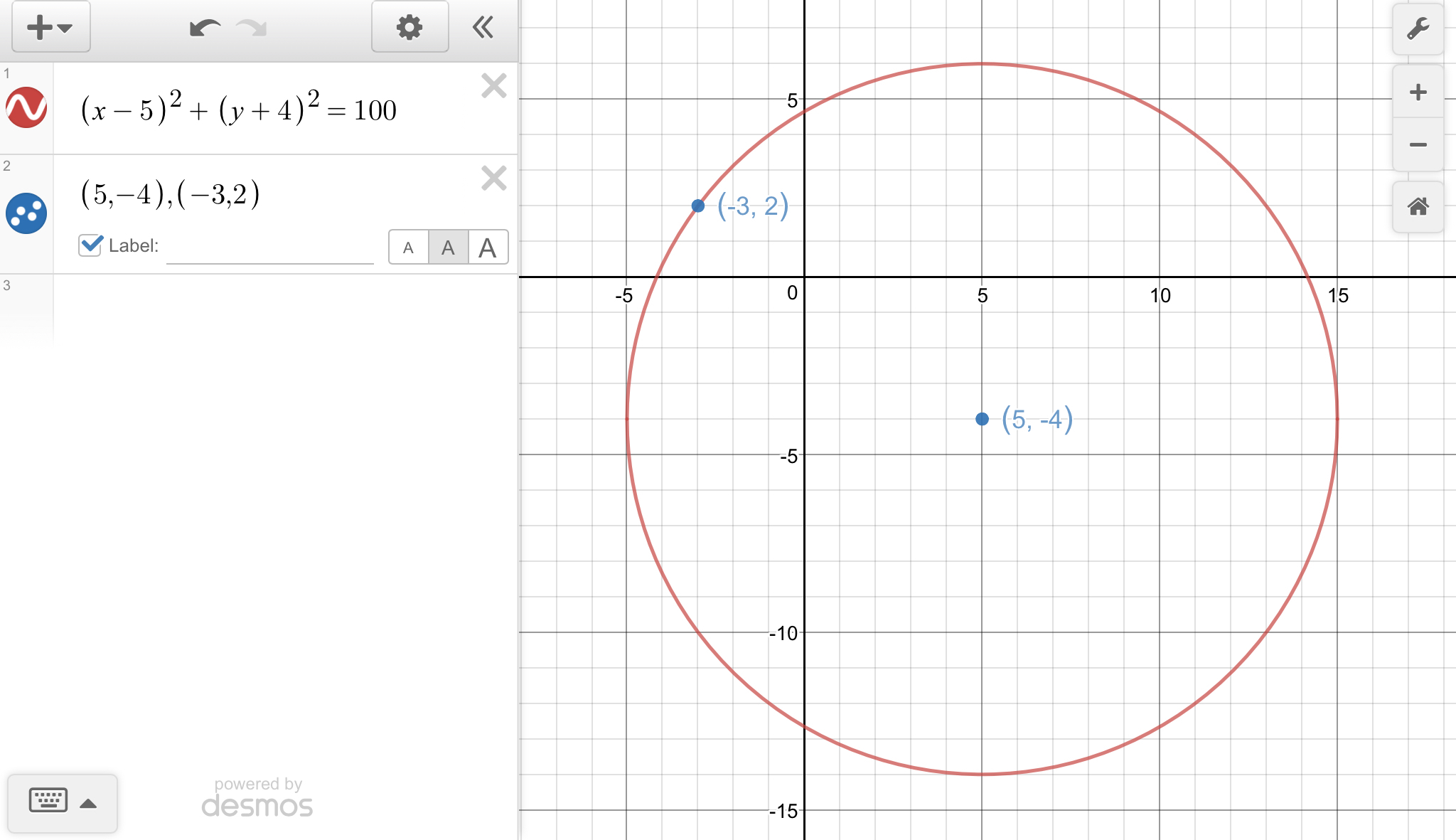Select large label text size
Viewport: 1456px width, 840px height.
click(488, 248)
